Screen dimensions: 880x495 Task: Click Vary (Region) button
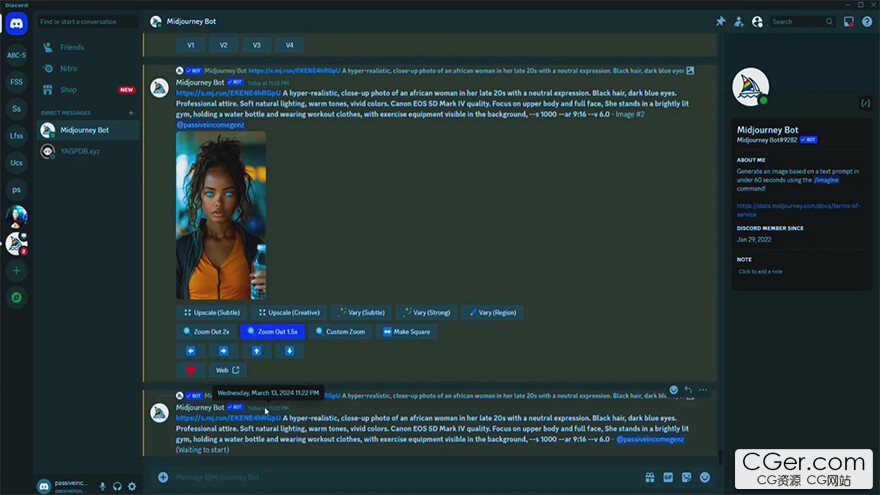point(493,313)
